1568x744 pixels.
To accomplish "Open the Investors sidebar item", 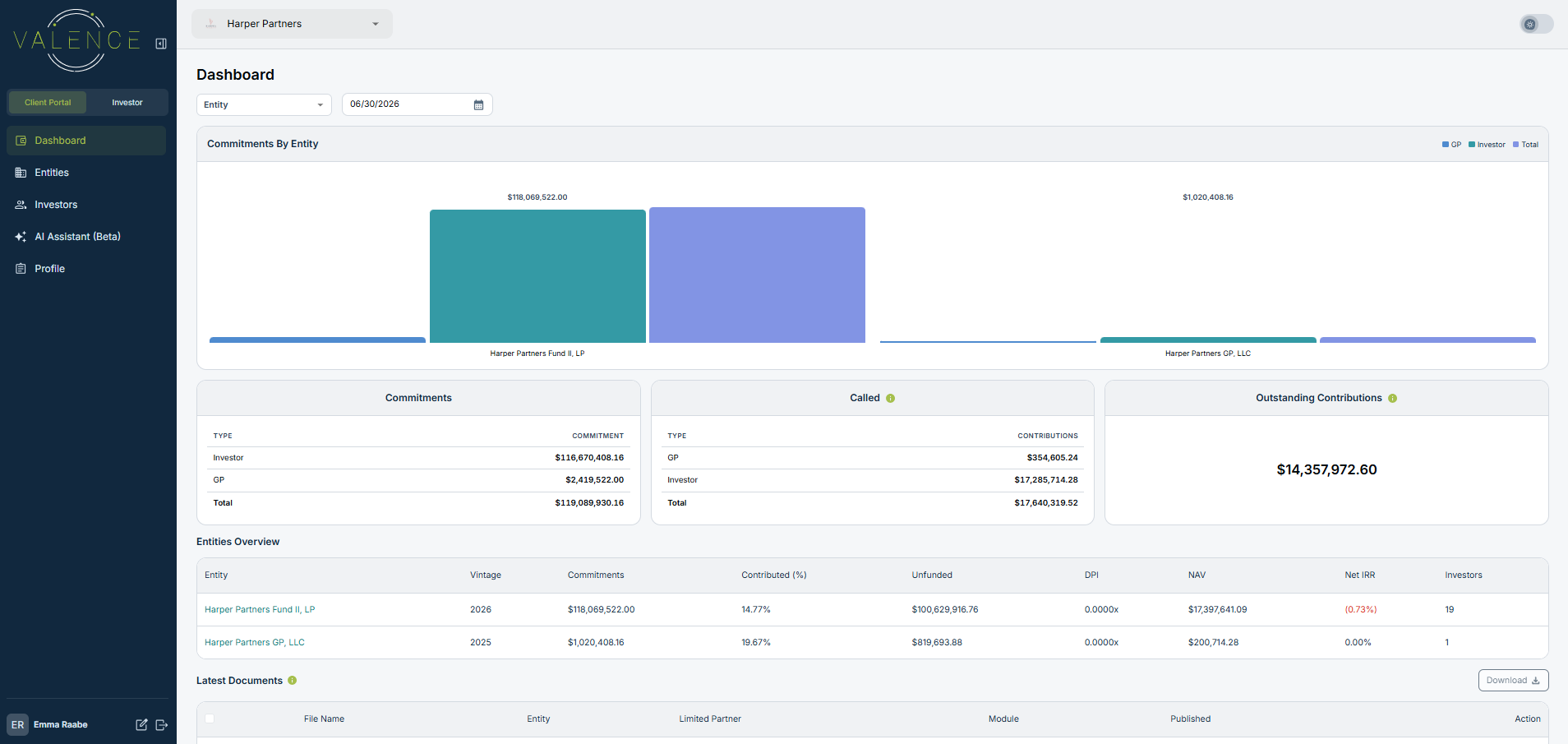I will tap(86, 205).
